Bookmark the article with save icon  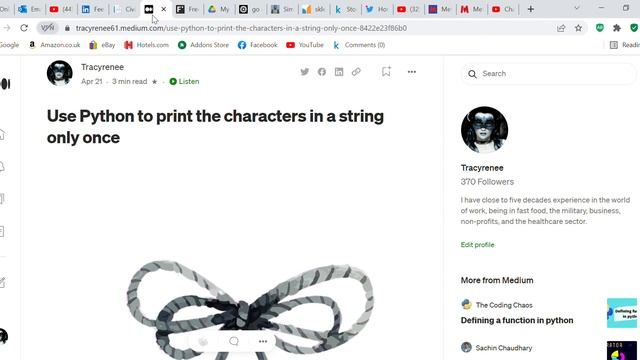click(386, 71)
